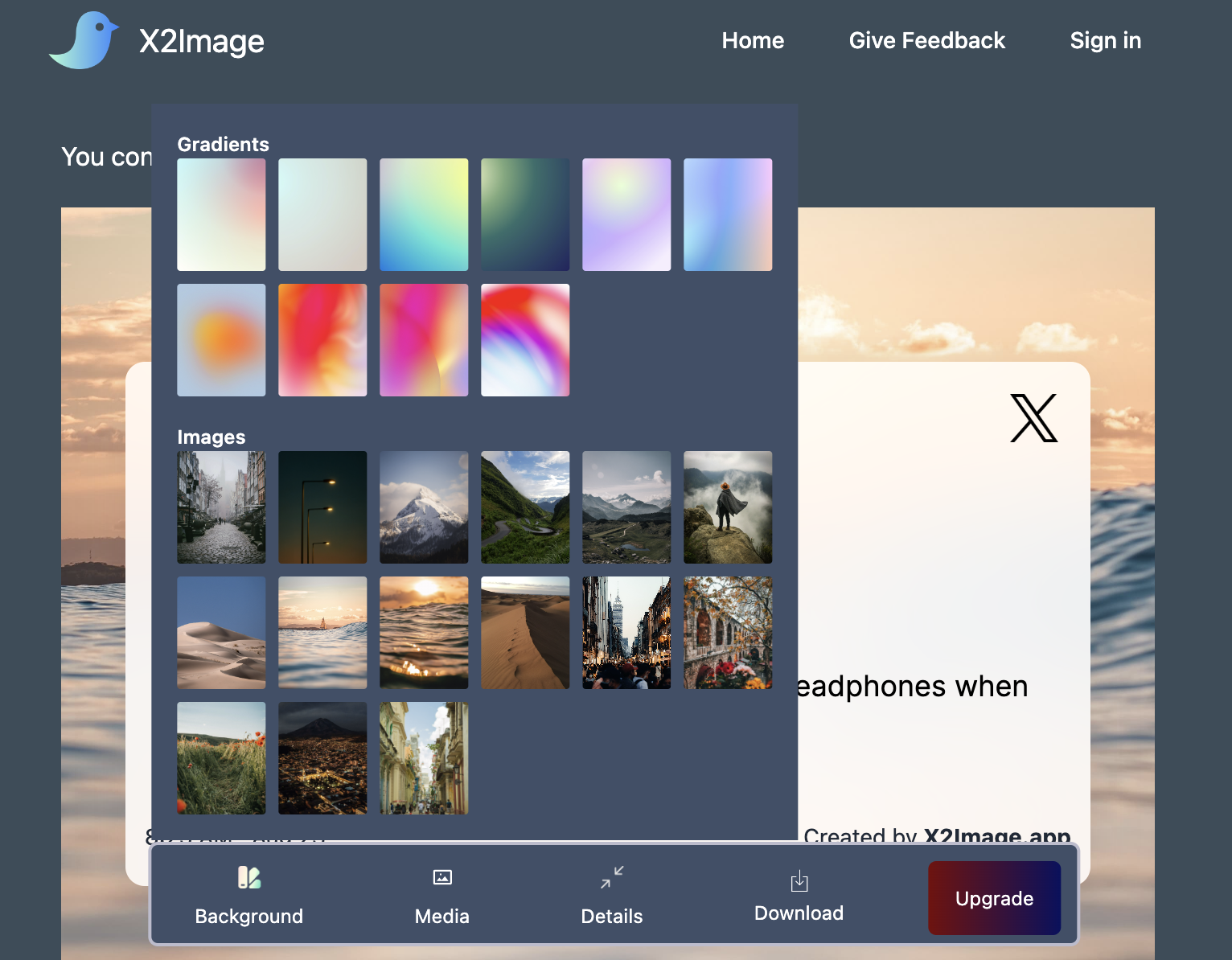1232x960 pixels.
Task: Click the X logo on the tweet card
Action: (x=1033, y=418)
